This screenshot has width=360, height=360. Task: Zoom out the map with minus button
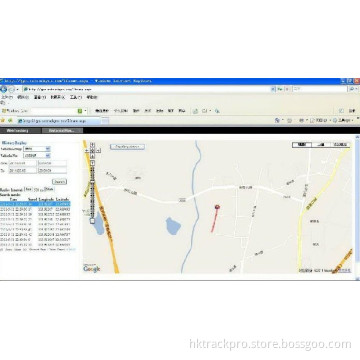click(92, 221)
